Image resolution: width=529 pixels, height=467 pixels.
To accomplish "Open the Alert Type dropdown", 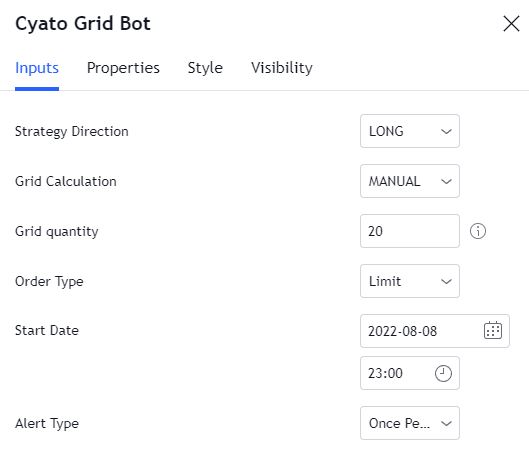I will (410, 423).
